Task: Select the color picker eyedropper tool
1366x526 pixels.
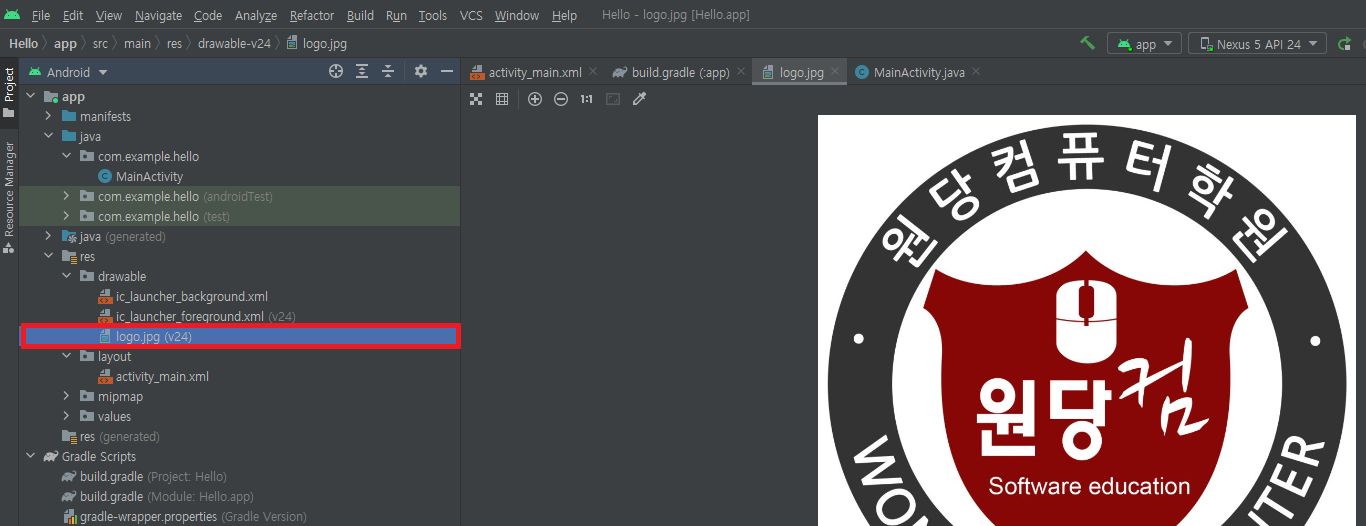Action: (x=640, y=99)
